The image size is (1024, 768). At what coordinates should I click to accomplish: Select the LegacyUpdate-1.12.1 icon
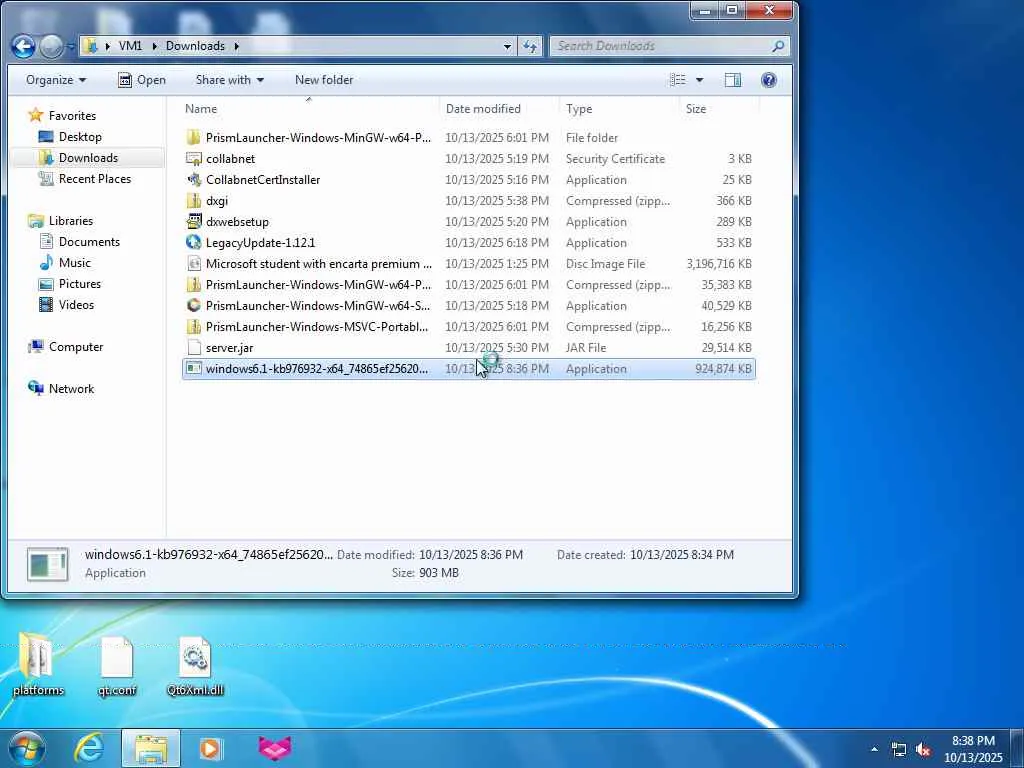coord(193,242)
